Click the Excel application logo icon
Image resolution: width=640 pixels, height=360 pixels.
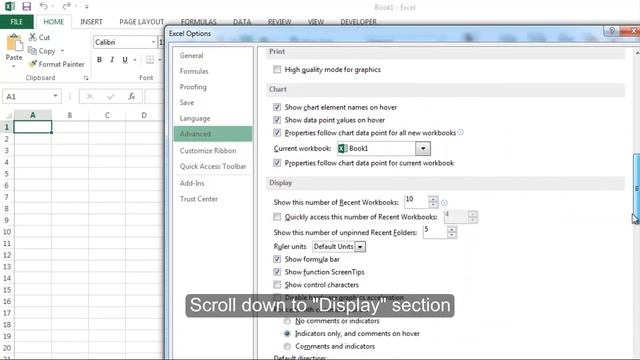click(x=9, y=7)
